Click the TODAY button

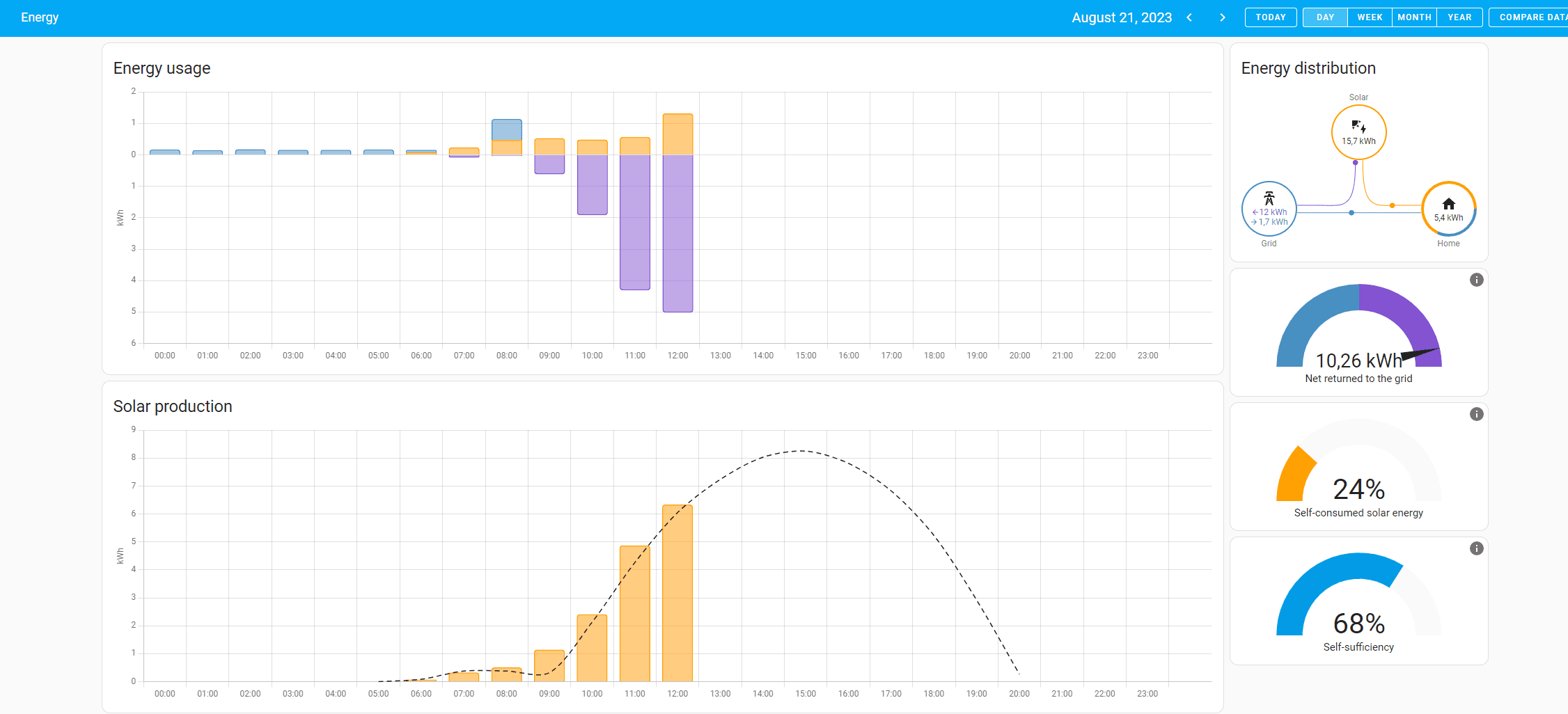1271,17
